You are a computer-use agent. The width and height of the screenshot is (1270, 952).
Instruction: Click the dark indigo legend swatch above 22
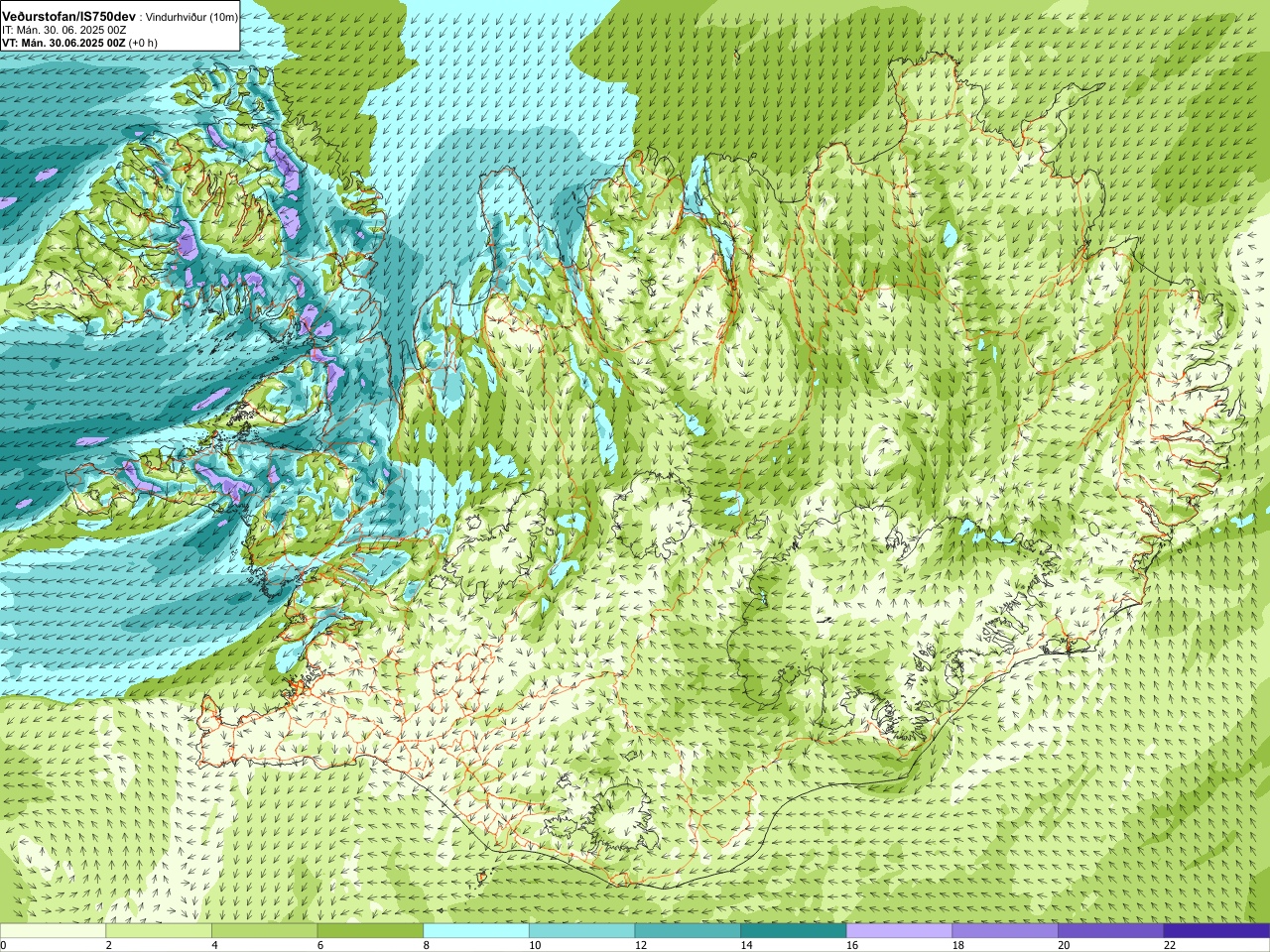[1216, 931]
